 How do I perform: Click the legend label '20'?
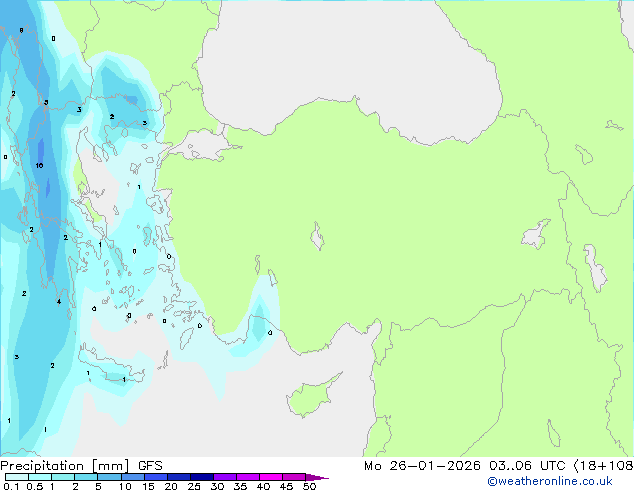pyautogui.click(x=171, y=486)
